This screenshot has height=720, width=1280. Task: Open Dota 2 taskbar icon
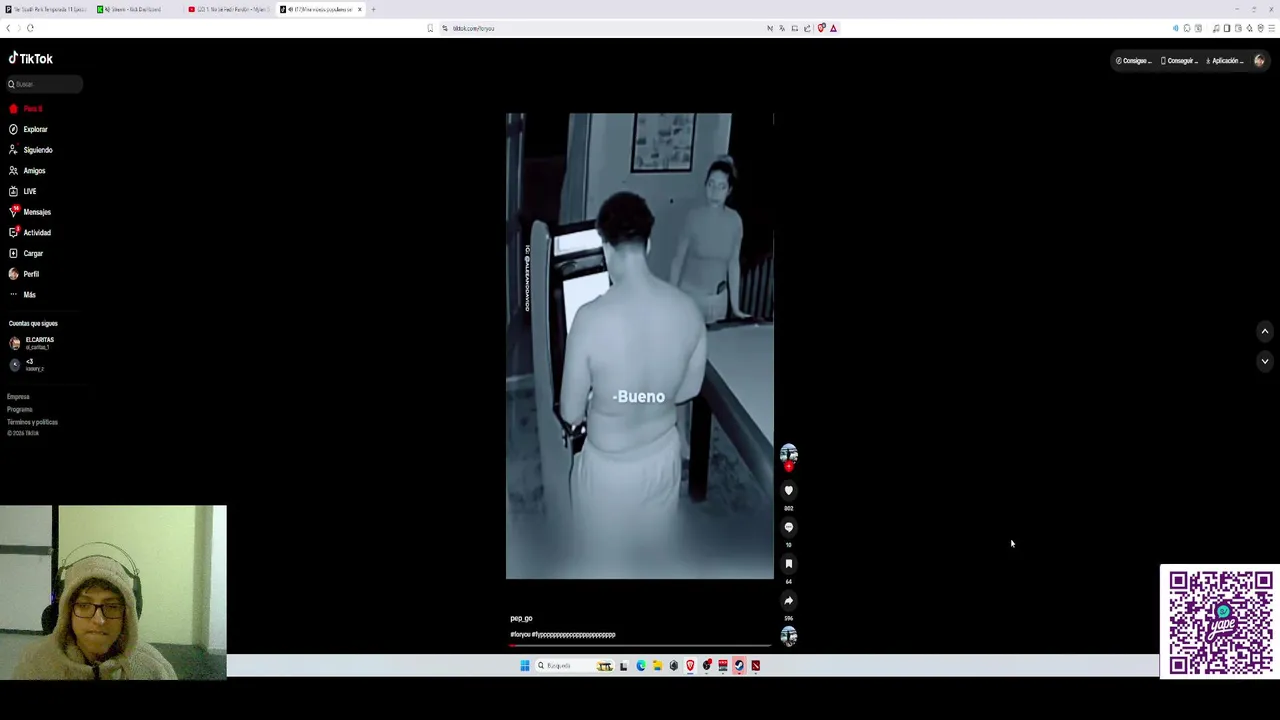point(755,666)
